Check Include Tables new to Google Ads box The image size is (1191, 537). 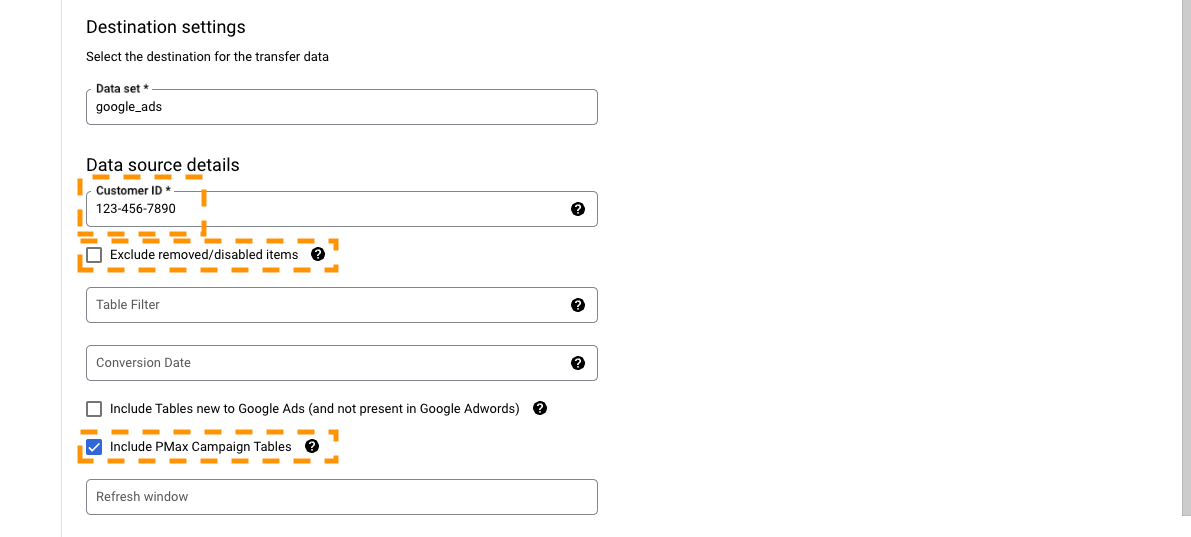(94, 409)
